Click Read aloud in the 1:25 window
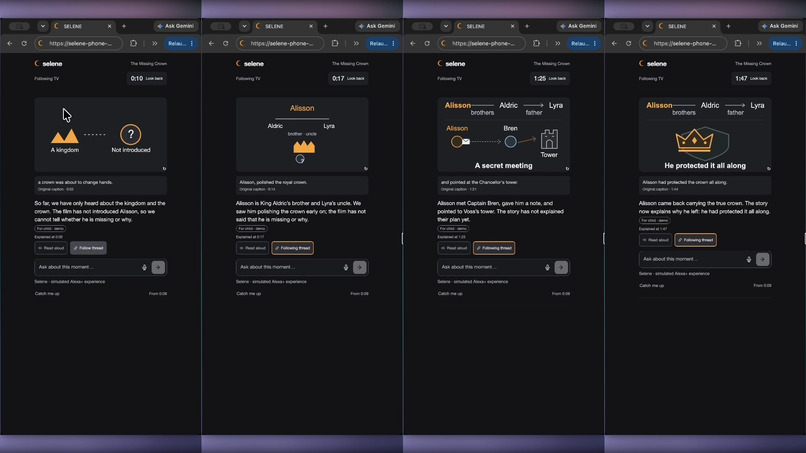Image resolution: width=806 pixels, height=453 pixels. tap(454, 248)
